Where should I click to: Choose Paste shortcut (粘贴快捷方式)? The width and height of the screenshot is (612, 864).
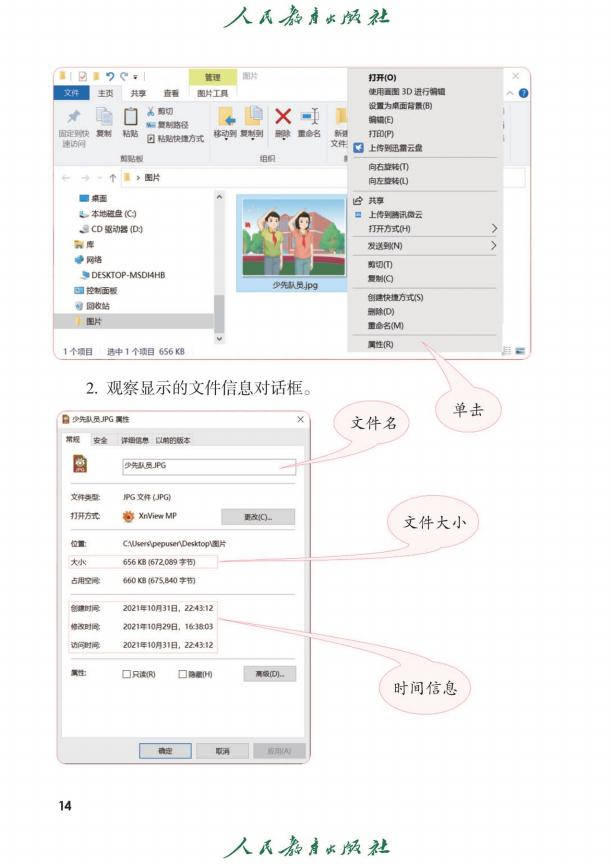[x=175, y=138]
